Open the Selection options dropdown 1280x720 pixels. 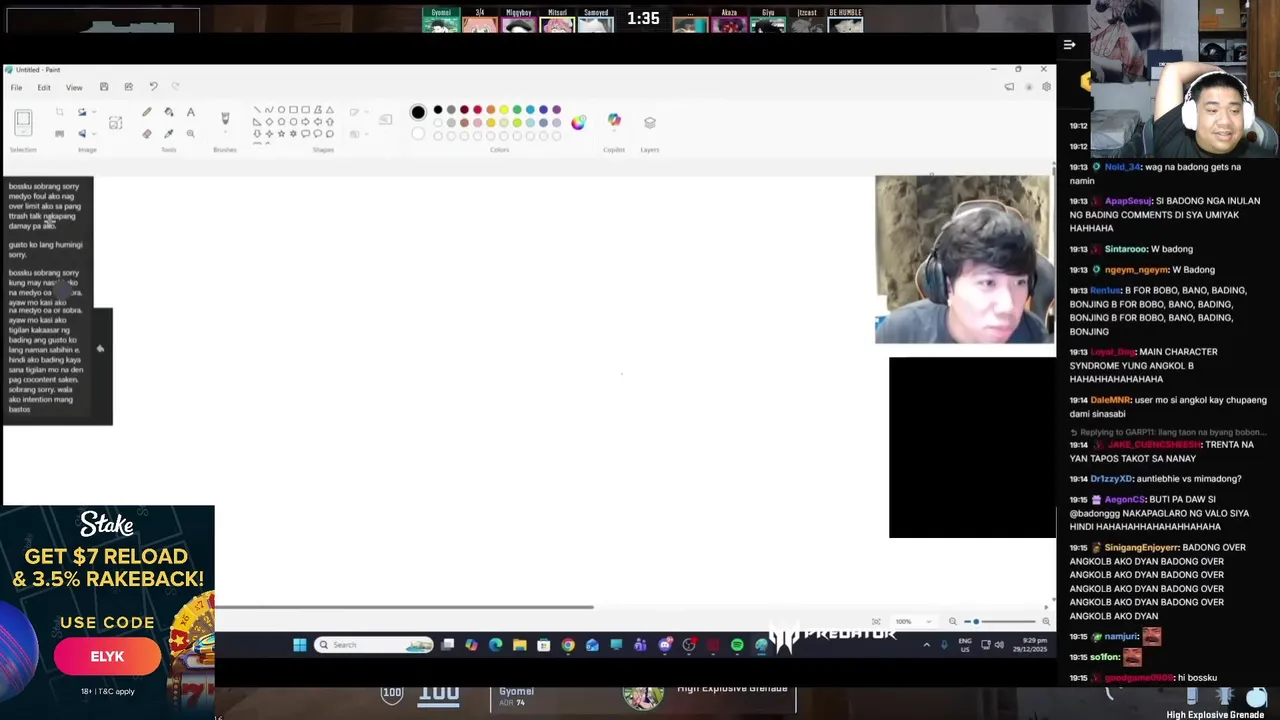(x=23, y=132)
